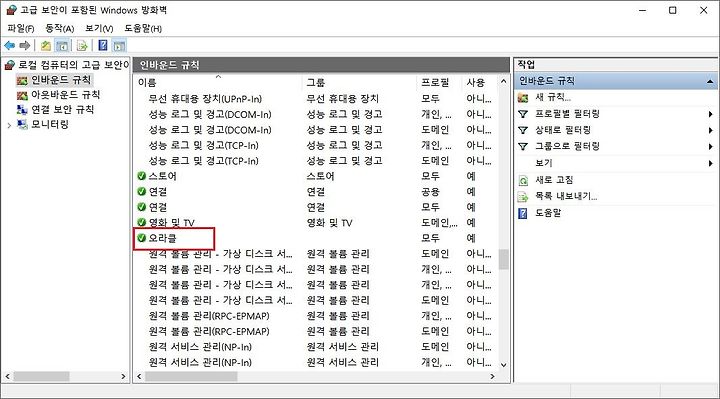Open the 동작(A) menu

59,28
